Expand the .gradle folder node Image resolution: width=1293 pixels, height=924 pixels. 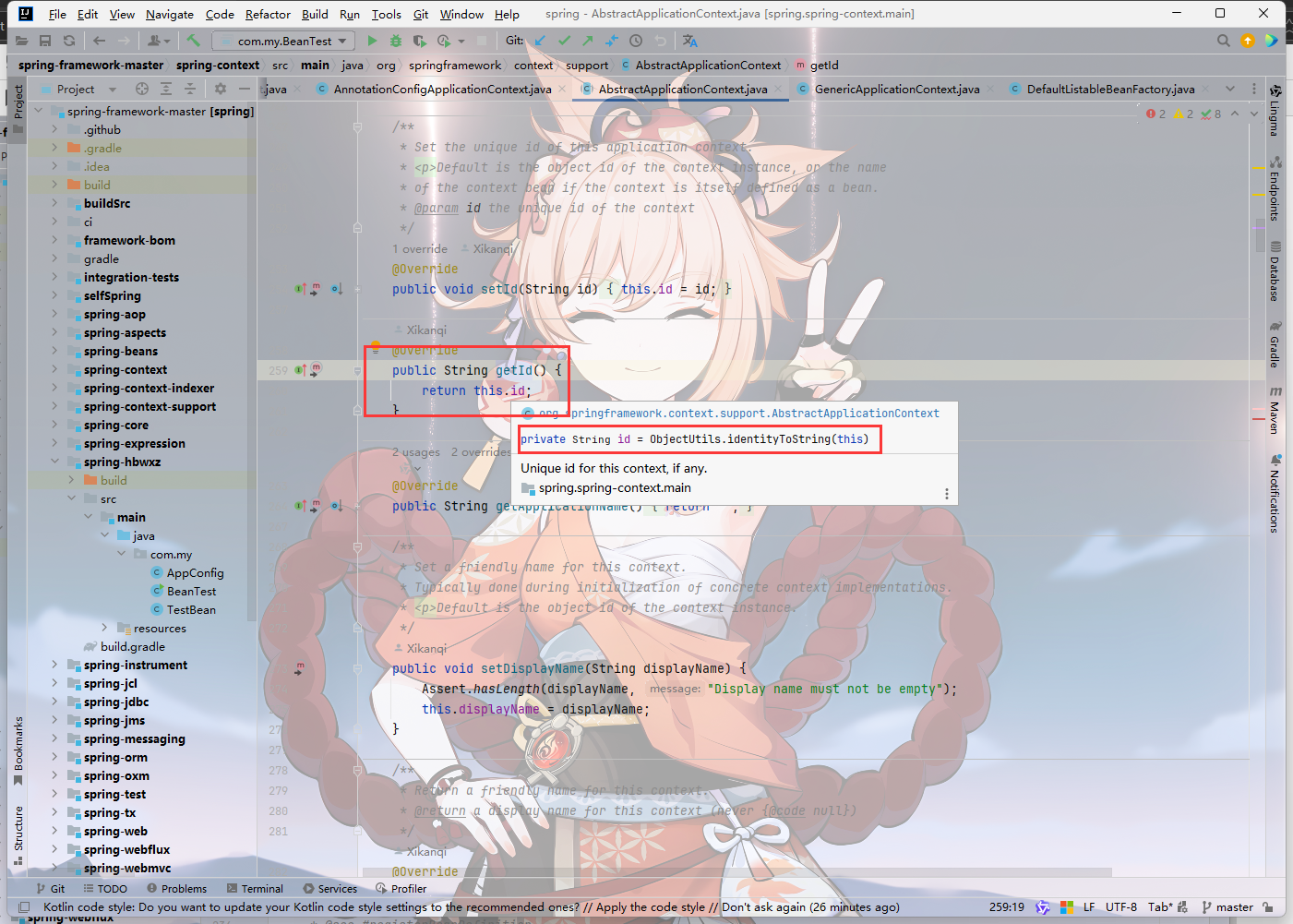54,148
